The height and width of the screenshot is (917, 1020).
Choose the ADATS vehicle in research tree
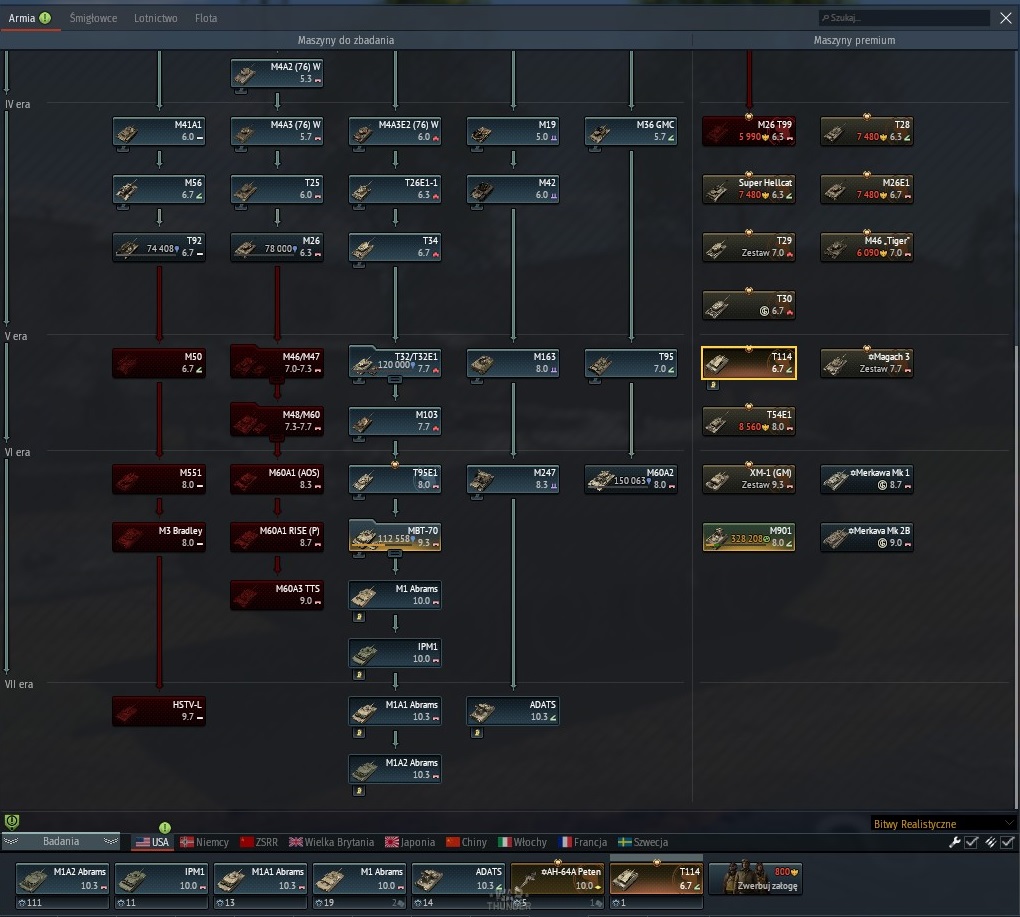point(513,711)
